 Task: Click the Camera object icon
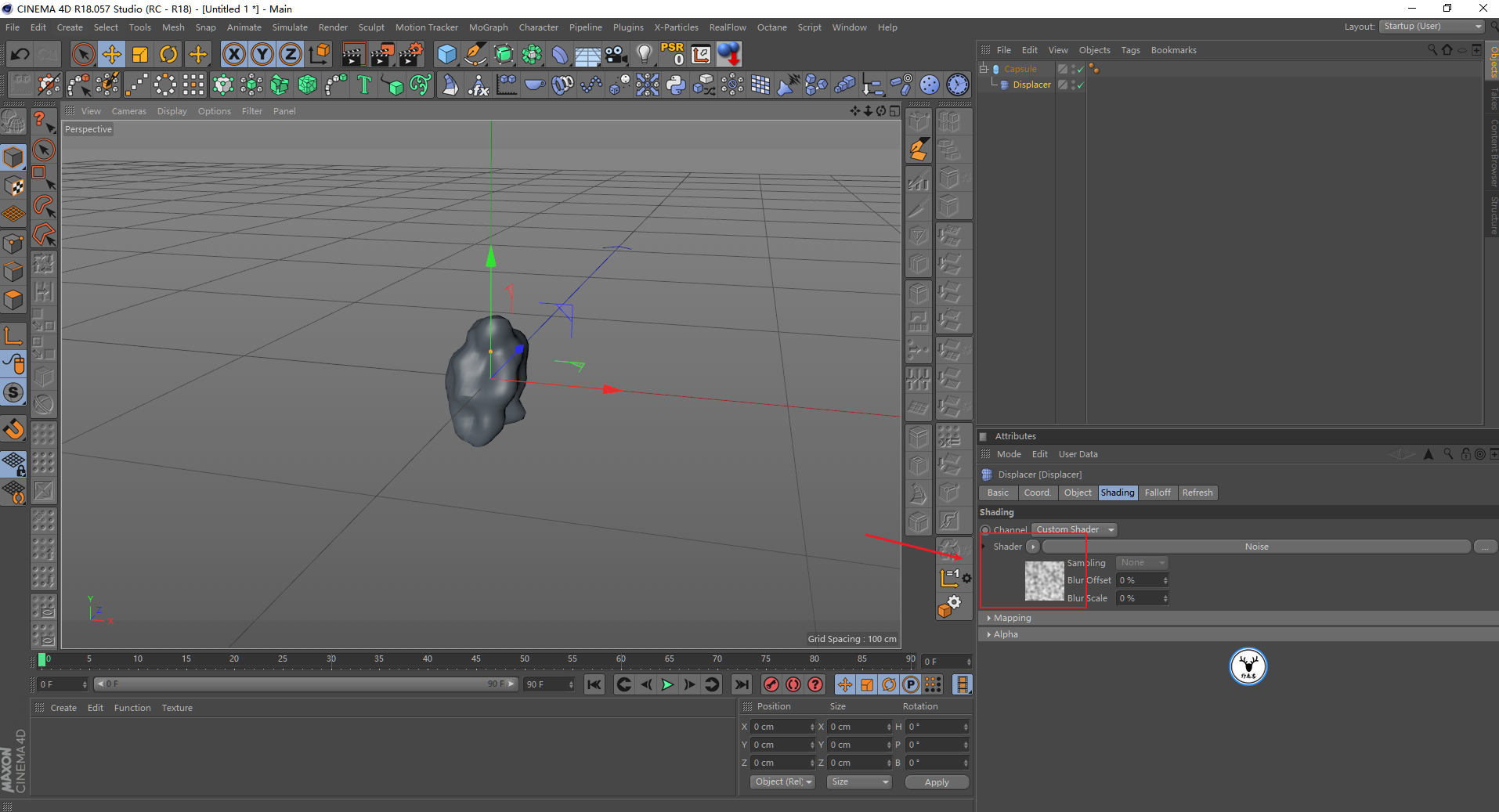tap(616, 54)
